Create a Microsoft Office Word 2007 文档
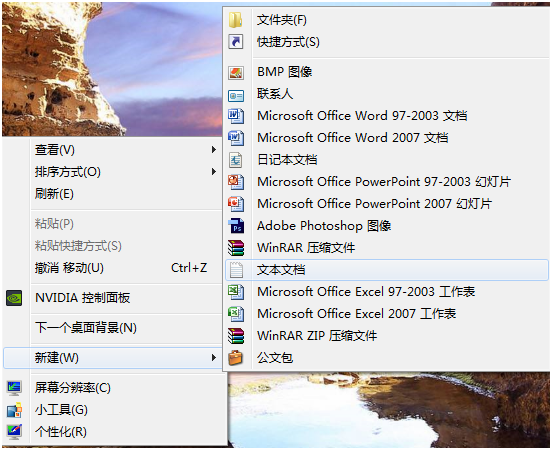 [387, 138]
